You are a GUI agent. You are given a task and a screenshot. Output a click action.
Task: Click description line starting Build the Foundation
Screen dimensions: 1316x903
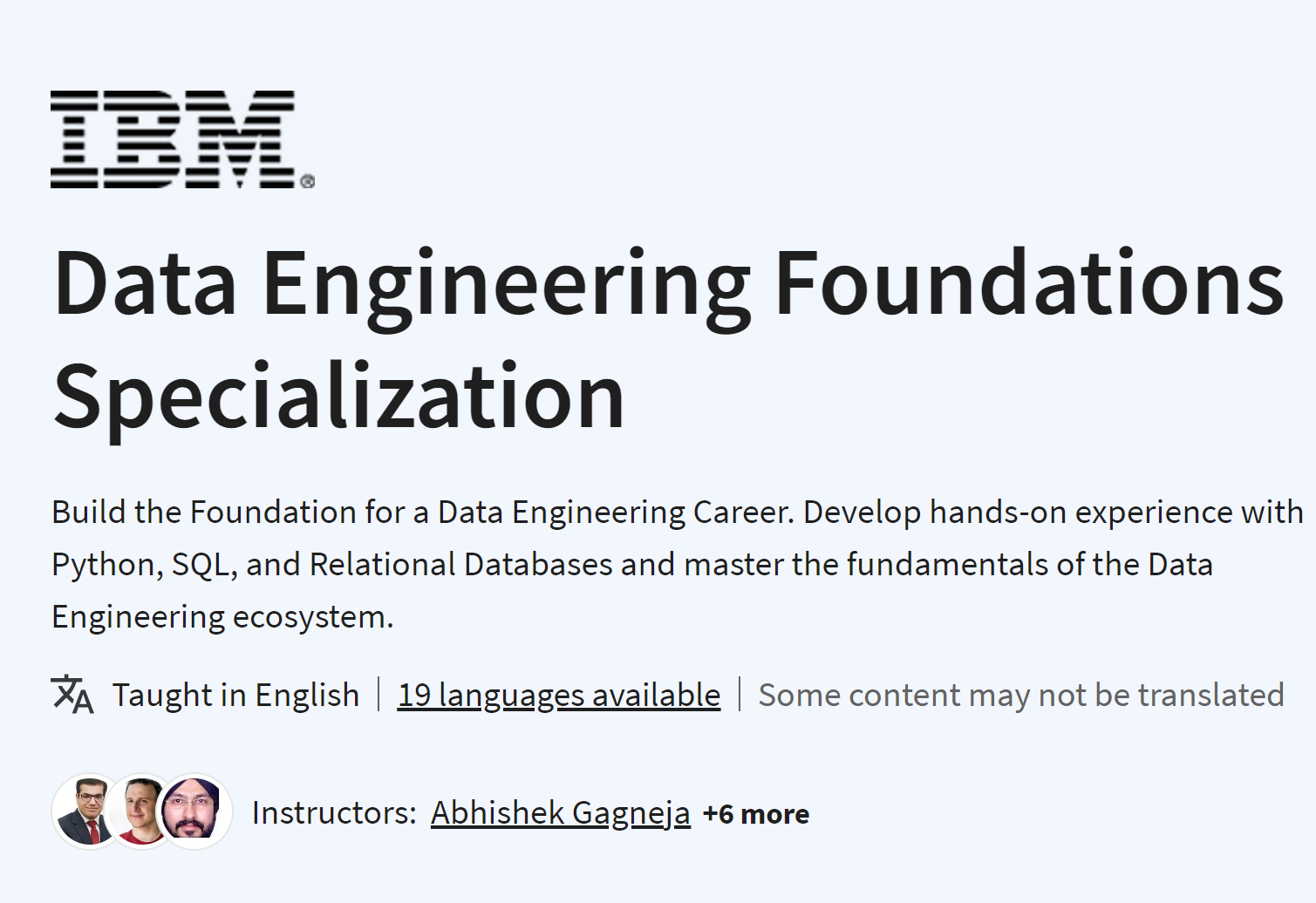tap(678, 513)
